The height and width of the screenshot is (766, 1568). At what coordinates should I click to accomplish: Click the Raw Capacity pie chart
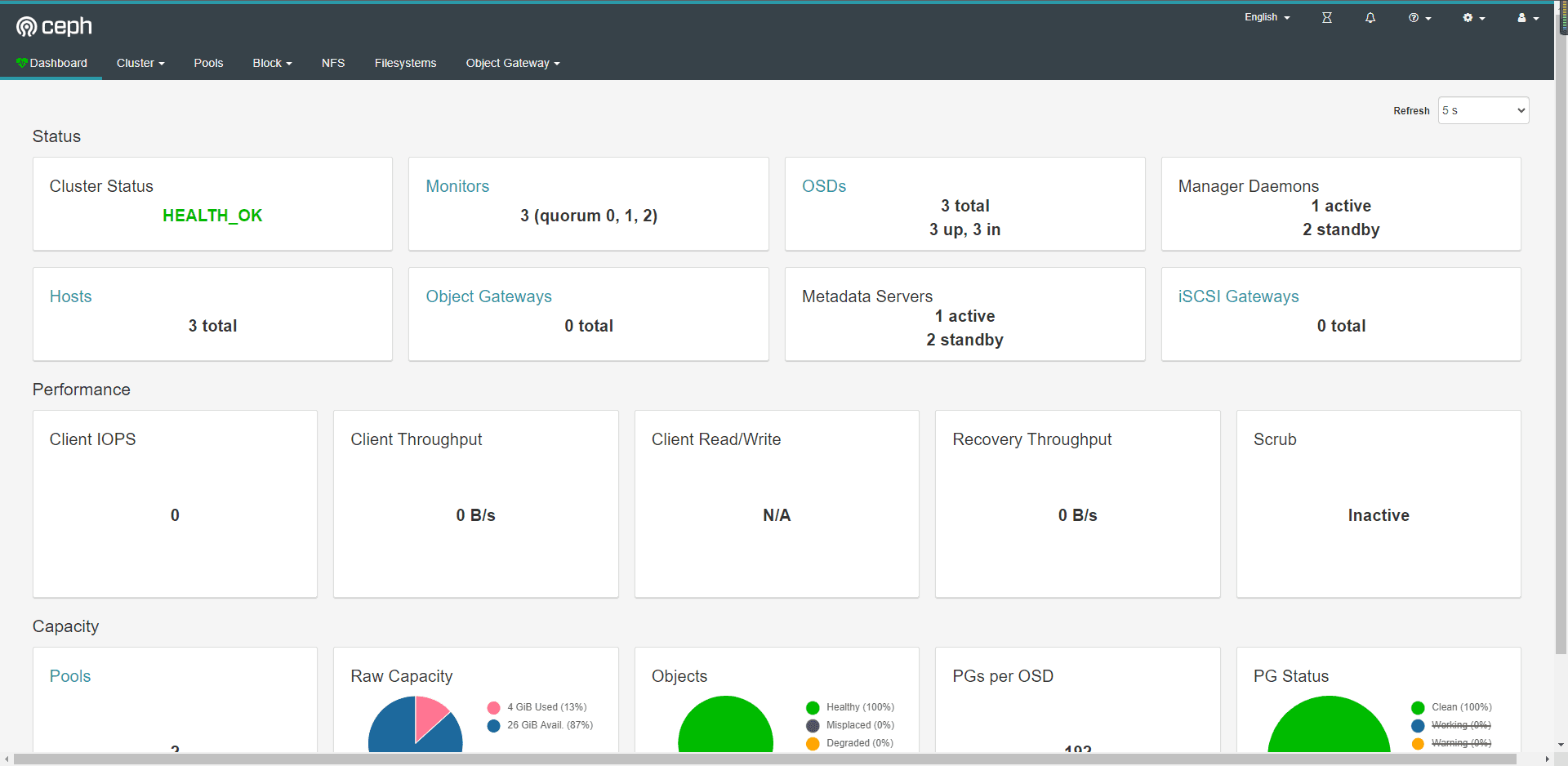click(x=415, y=725)
